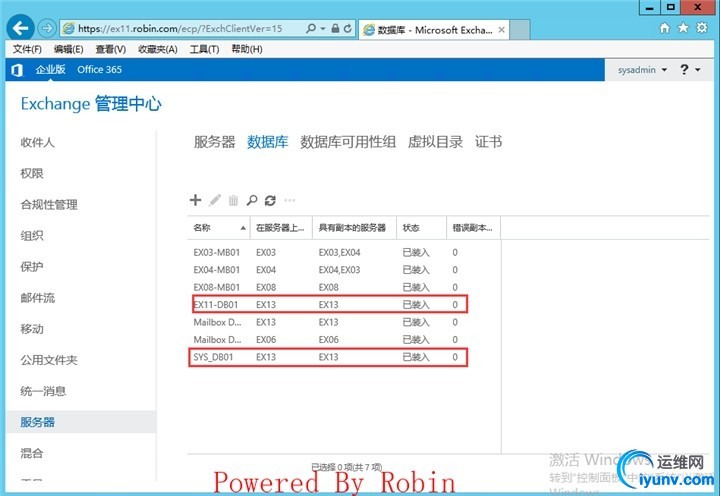Click the EX03,EX04 replica servers cell

tap(339, 253)
